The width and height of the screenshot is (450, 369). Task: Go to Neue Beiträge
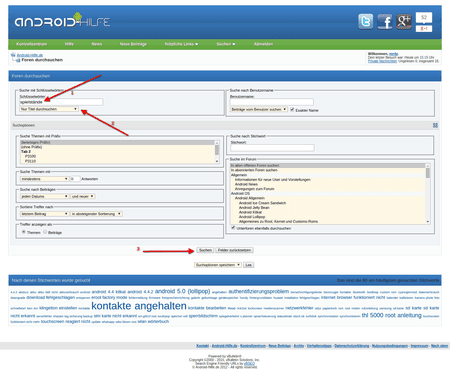[133, 44]
